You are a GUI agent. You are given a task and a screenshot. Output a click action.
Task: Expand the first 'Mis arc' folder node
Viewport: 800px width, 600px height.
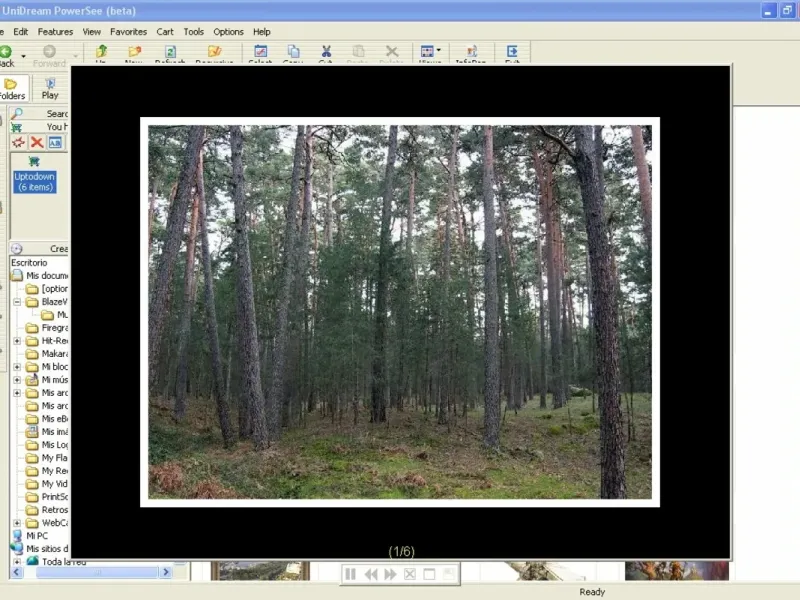click(x=17, y=393)
